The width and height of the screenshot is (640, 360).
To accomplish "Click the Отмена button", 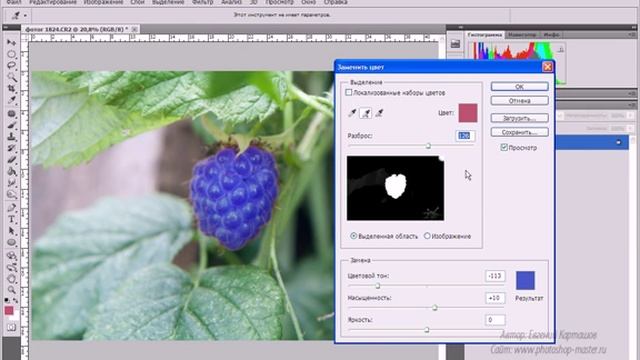I will point(519,101).
